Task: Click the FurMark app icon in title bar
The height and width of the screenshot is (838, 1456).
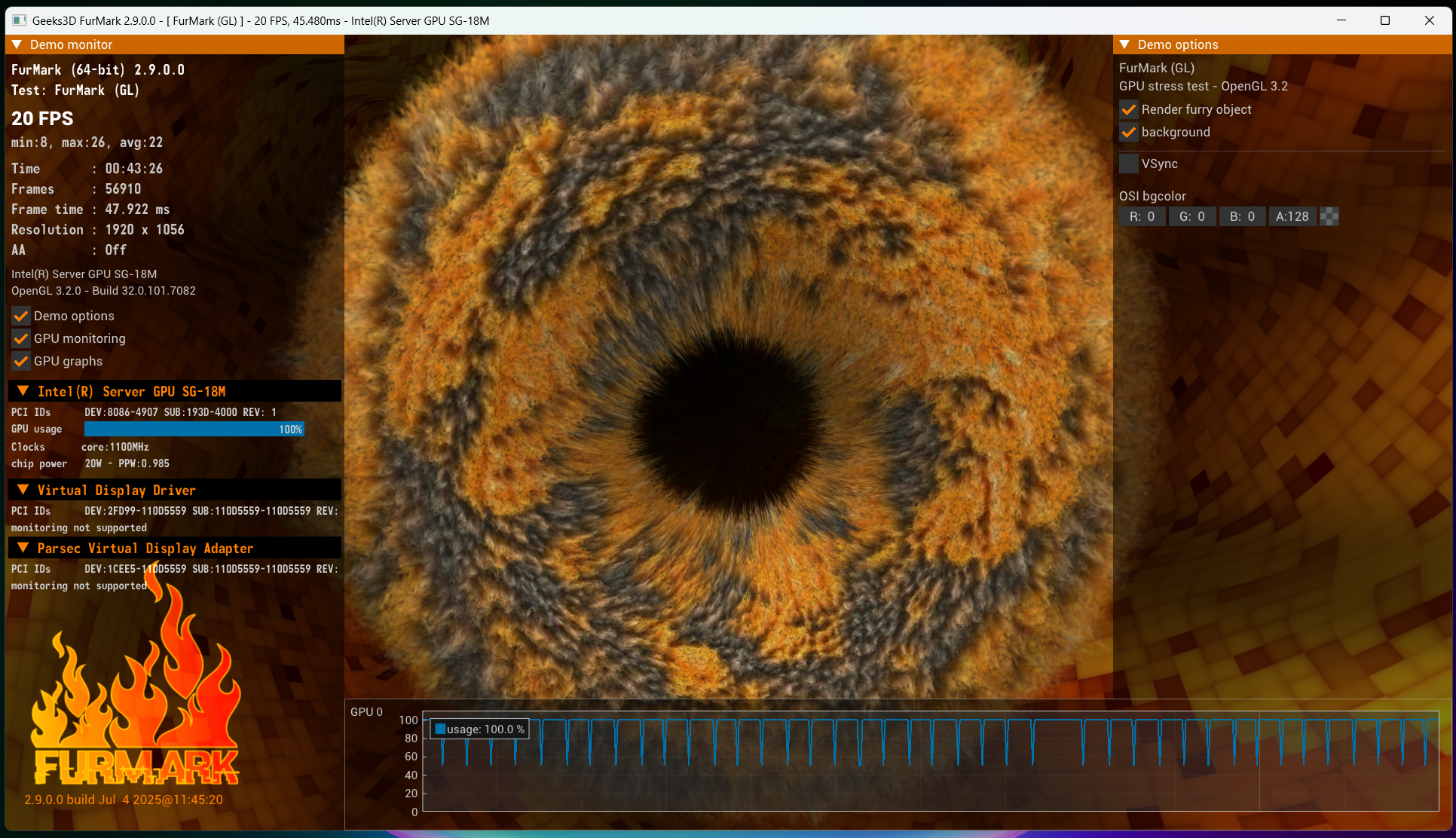Action: [19, 20]
